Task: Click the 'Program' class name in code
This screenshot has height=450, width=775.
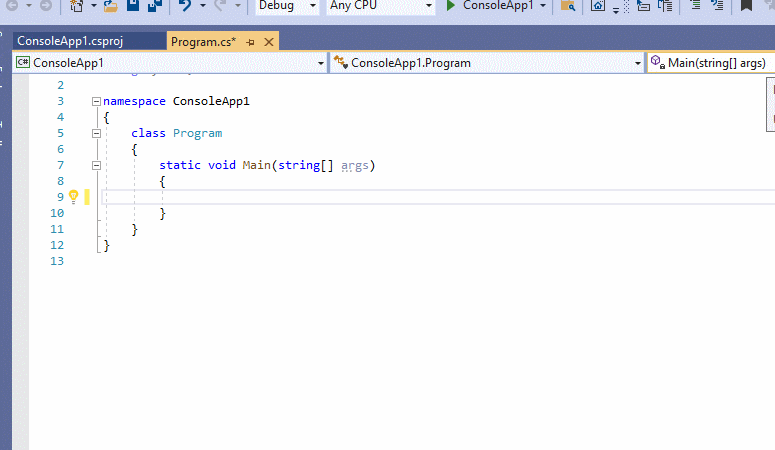Action: 198,134
